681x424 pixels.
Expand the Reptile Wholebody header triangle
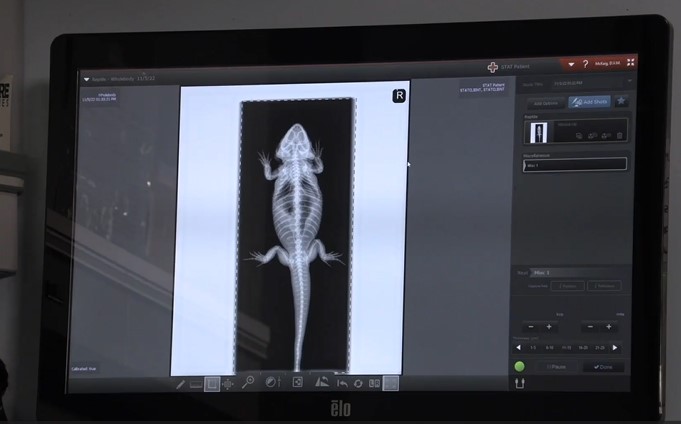pyautogui.click(x=86, y=80)
